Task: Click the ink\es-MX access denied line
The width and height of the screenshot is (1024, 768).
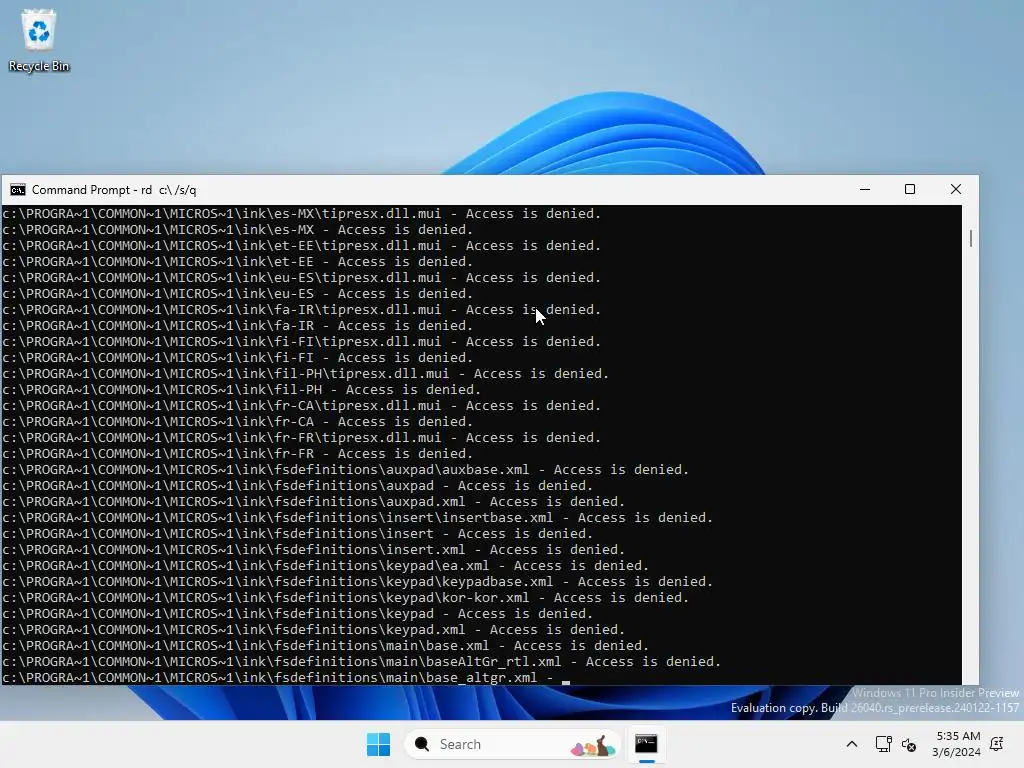Action: point(237,230)
